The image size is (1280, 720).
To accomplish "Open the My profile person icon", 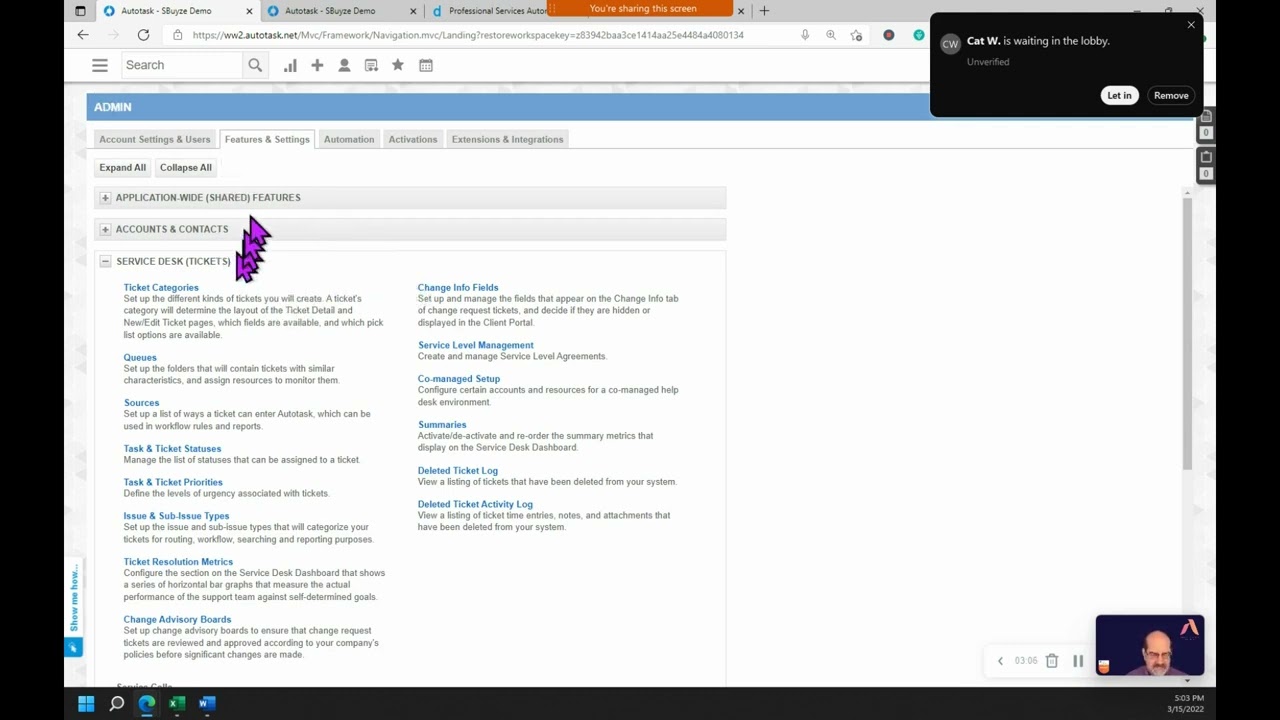I will pyautogui.click(x=344, y=65).
